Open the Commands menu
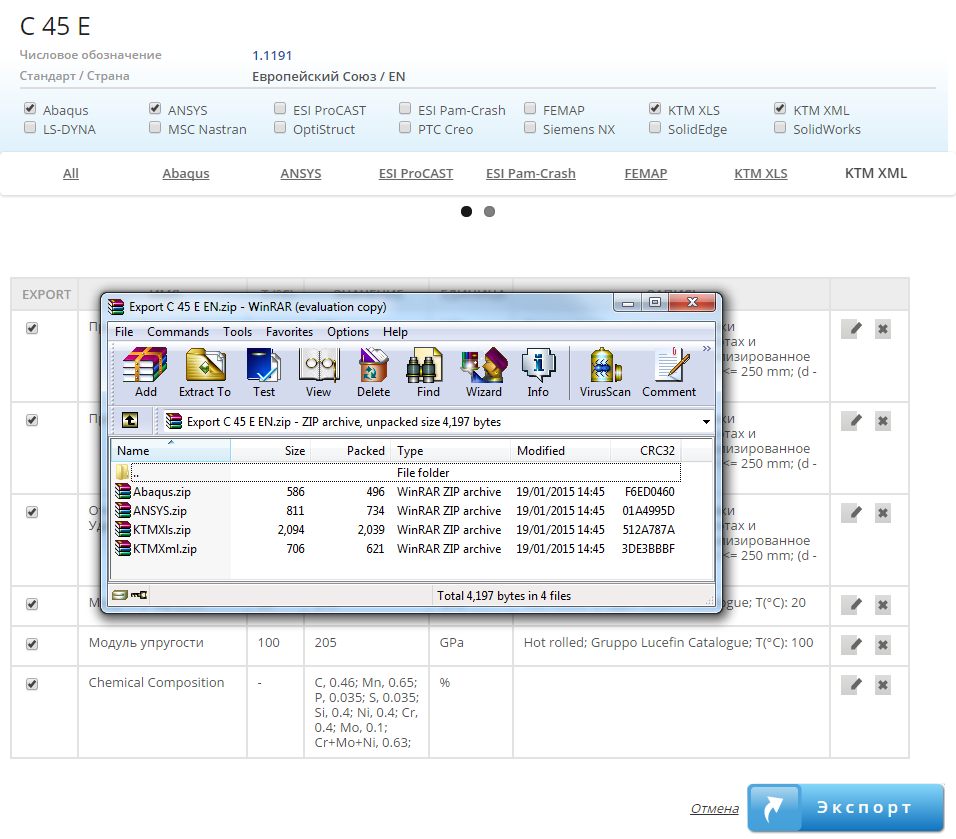The image size is (956, 839). click(178, 332)
